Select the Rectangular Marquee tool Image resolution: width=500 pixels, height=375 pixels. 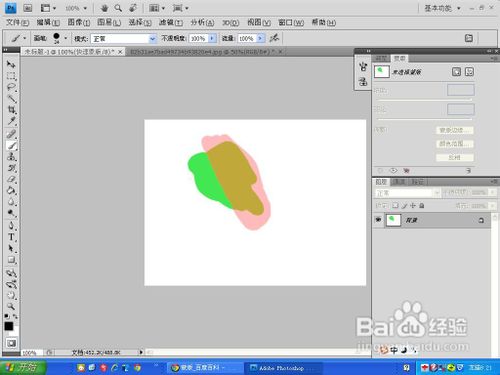(11, 76)
